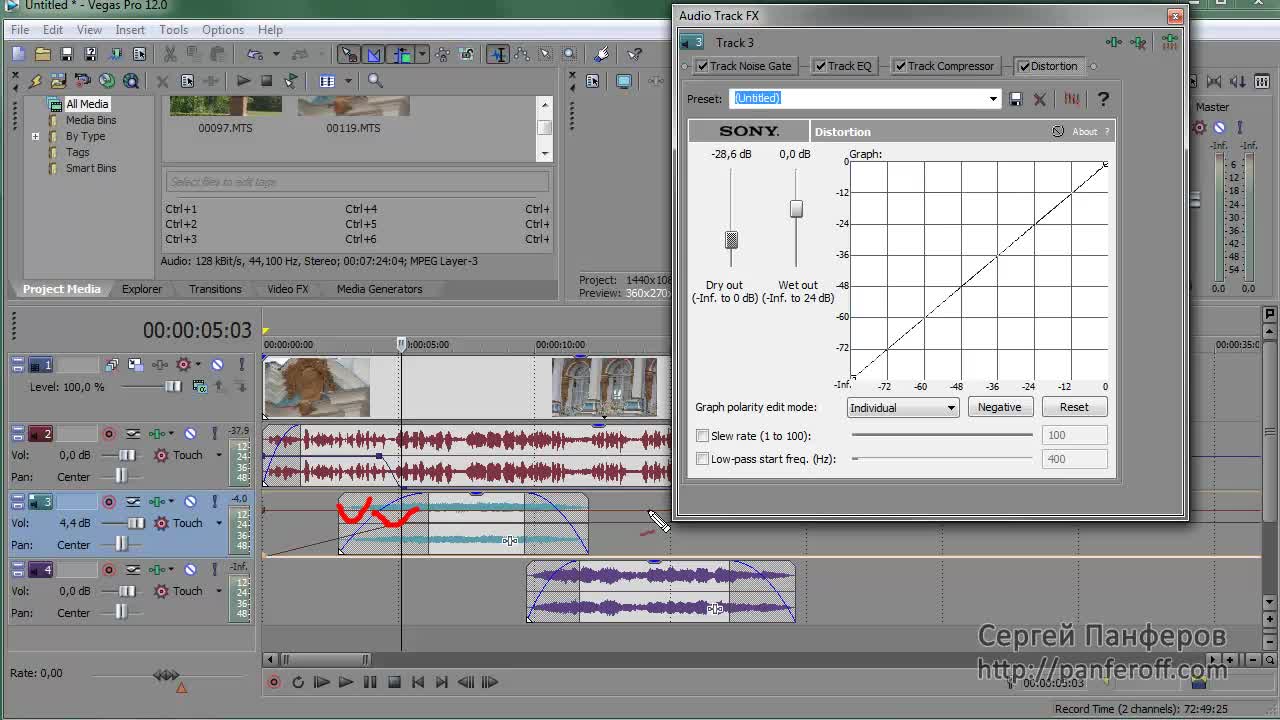
Task: Delete preset with the X icon
Action: [x=1040, y=98]
